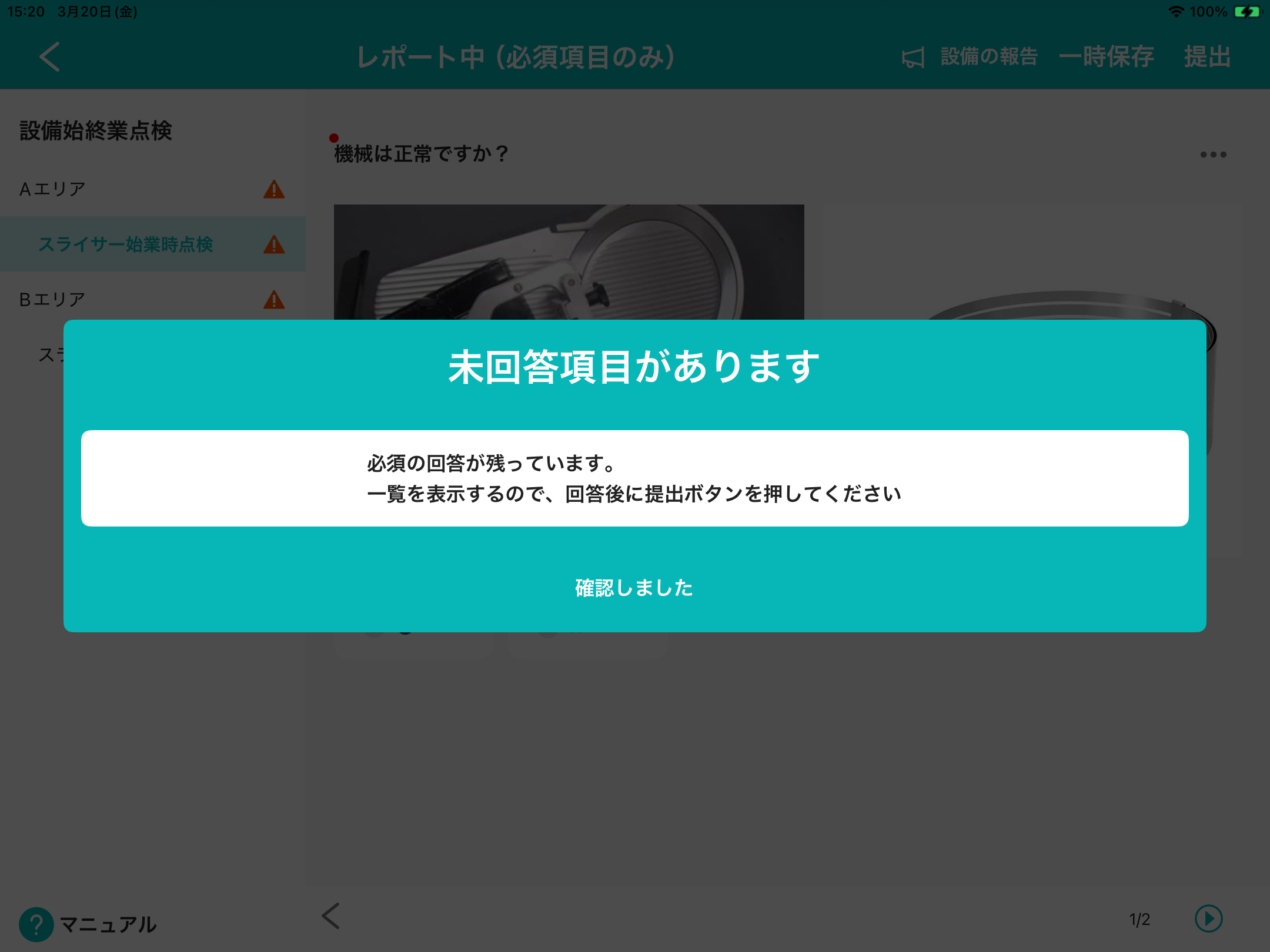This screenshot has height=952, width=1270.
Task: Click the megaphone equipment report icon
Action: point(913,58)
